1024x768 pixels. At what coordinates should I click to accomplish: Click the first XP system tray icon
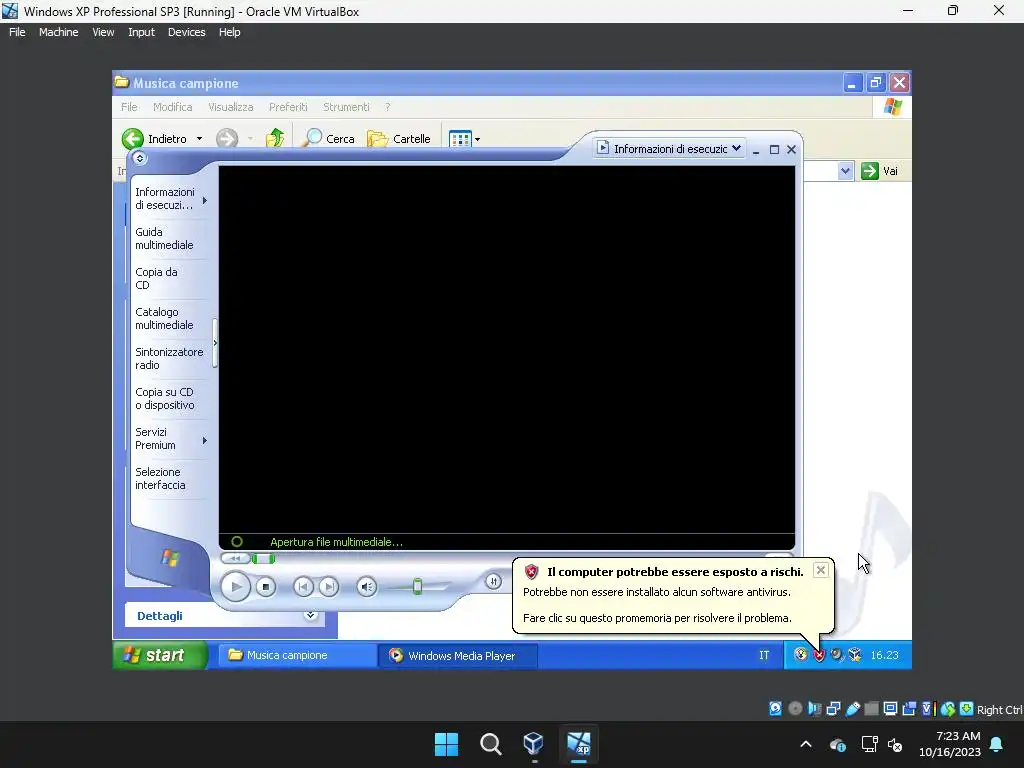click(801, 654)
